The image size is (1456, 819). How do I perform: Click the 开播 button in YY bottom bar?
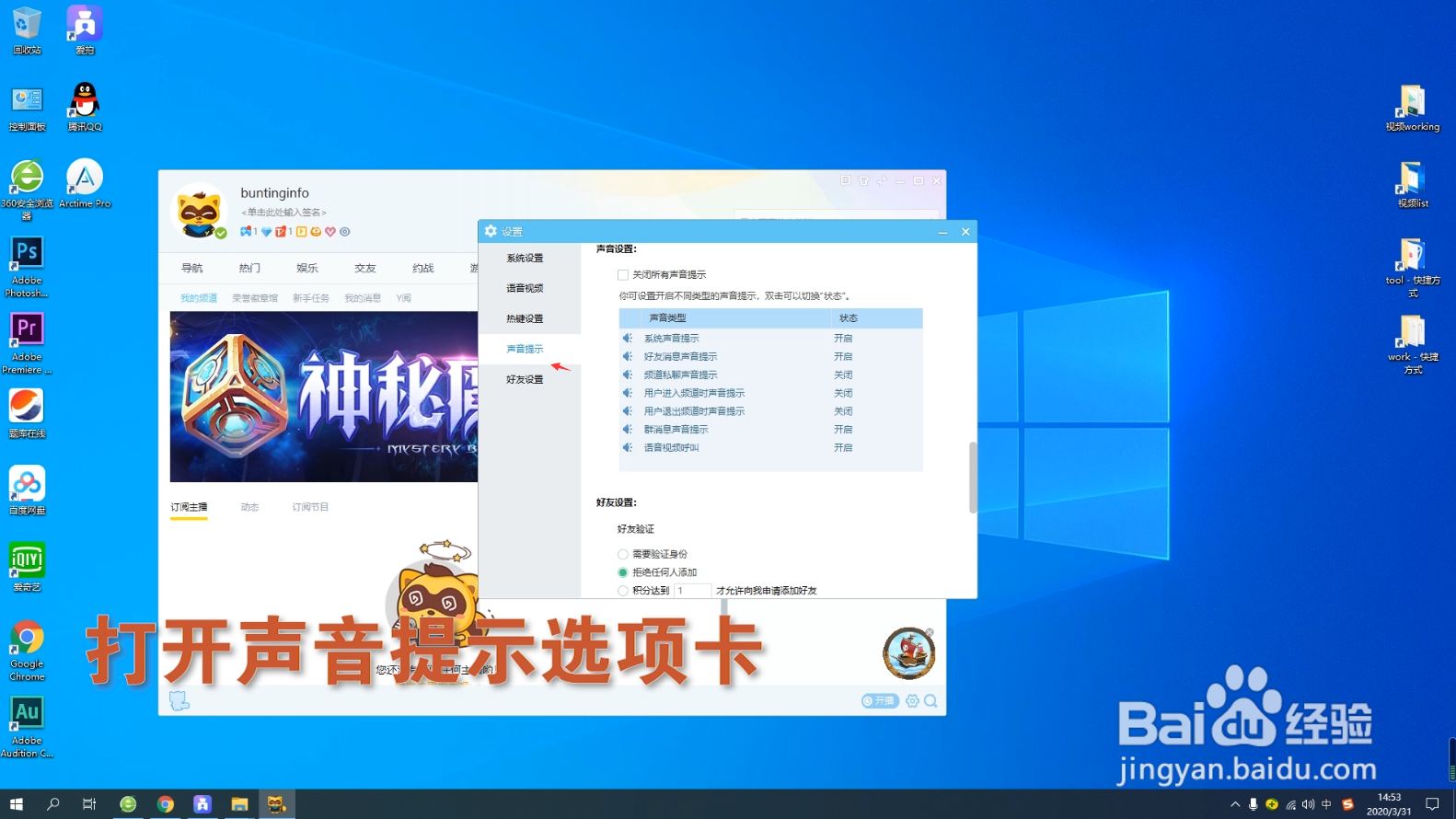pos(880,701)
